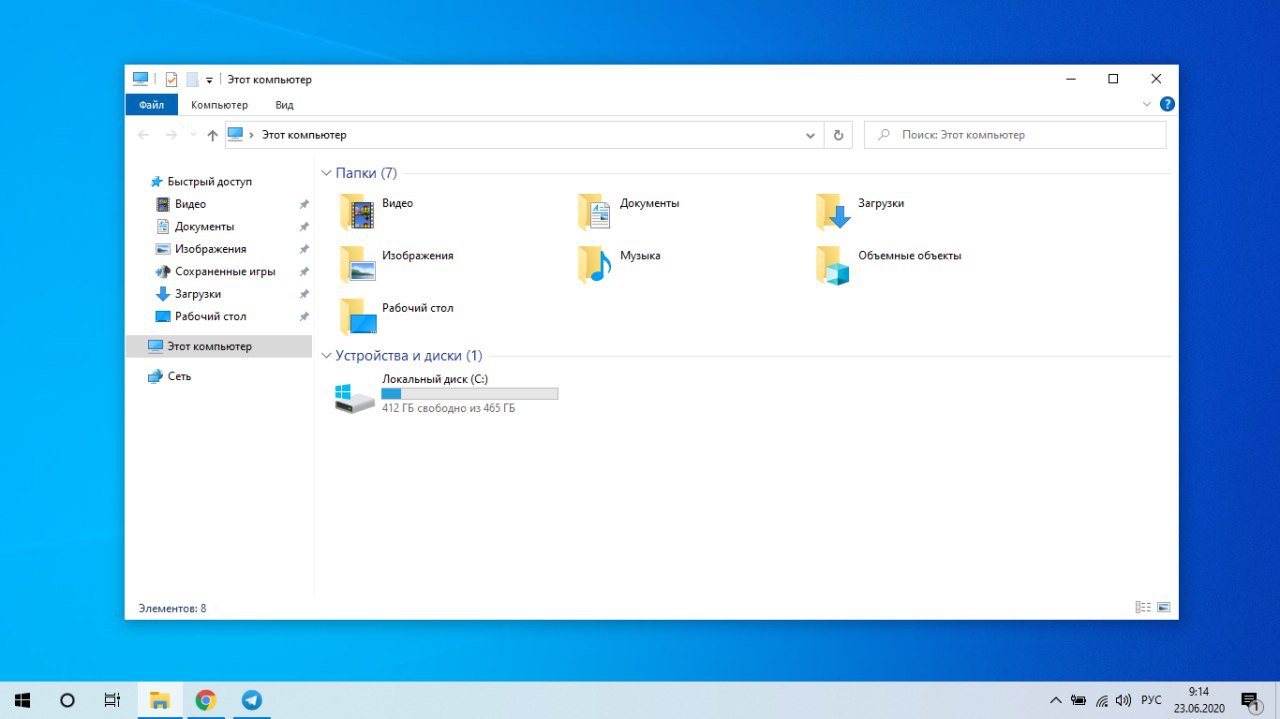Screen dimensions: 1280x719
Task: Open the recent locations dropdown arrow
Action: [x=192, y=135]
